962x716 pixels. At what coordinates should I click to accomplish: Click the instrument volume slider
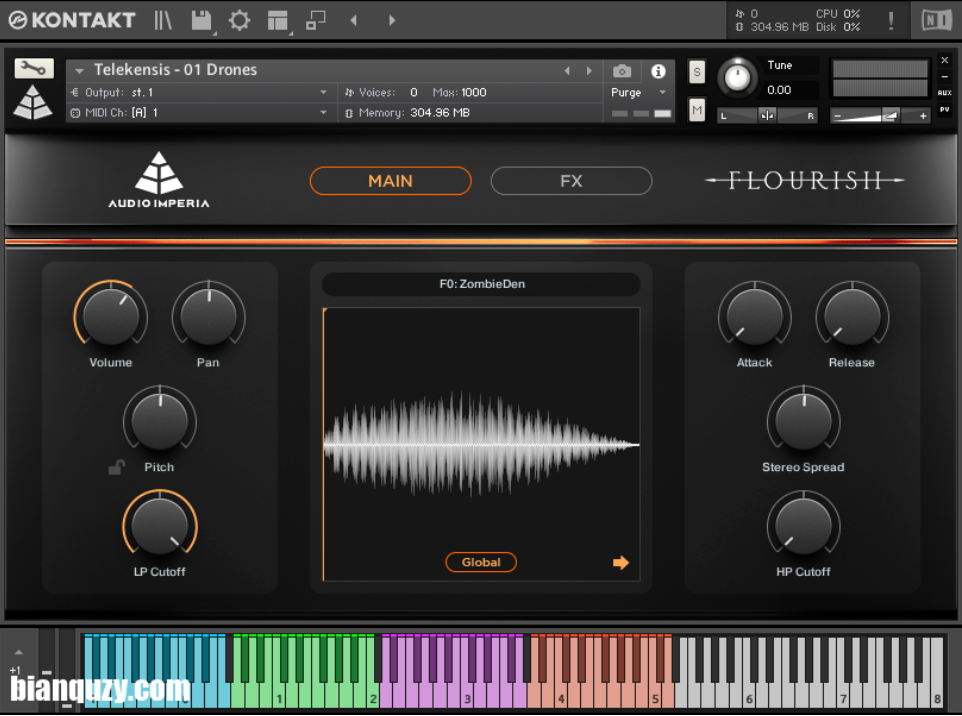880,115
